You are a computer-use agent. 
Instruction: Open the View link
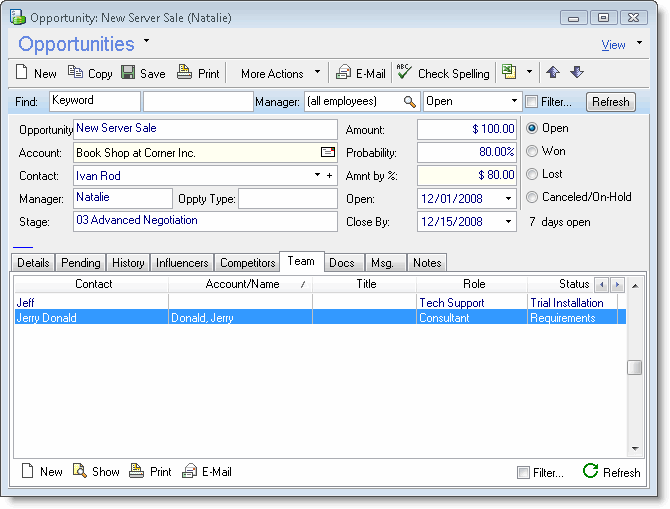click(613, 45)
